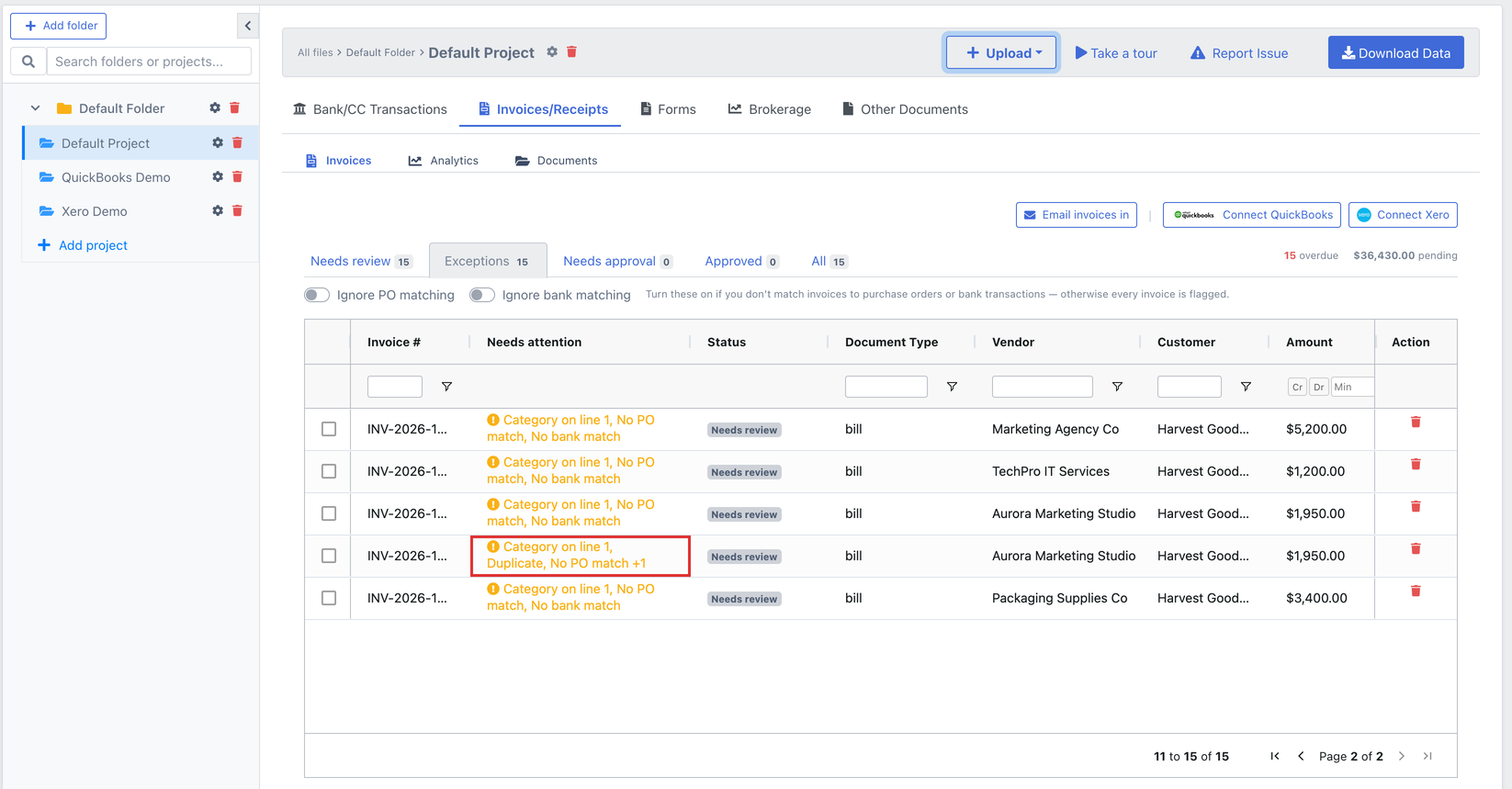Click Email invoices in button
Image resolution: width=1512 pixels, height=789 pixels.
(1076, 215)
